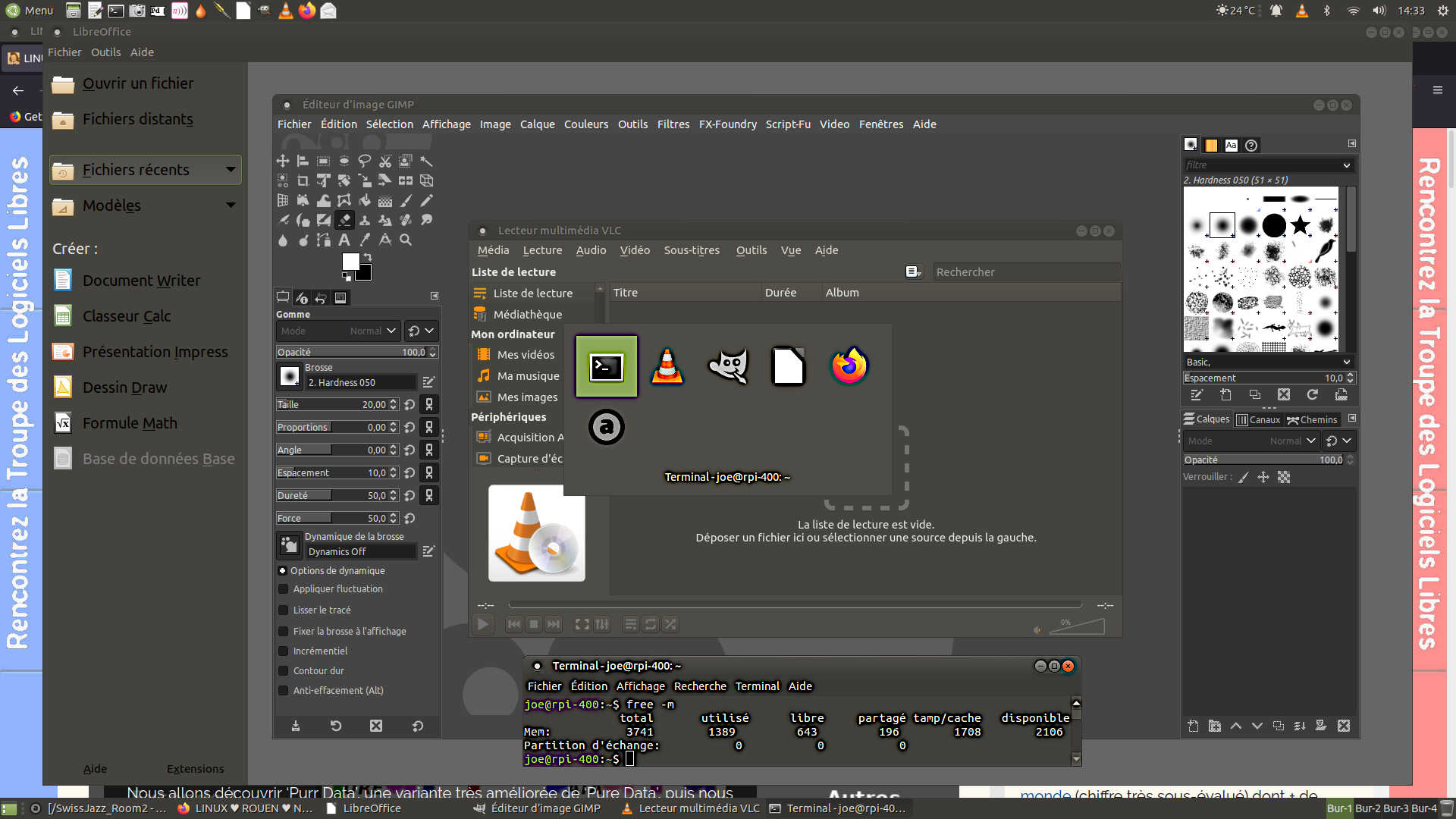Screen dimensions: 1456x819
Task: Select the Clone stamp tool
Action: pos(365,220)
